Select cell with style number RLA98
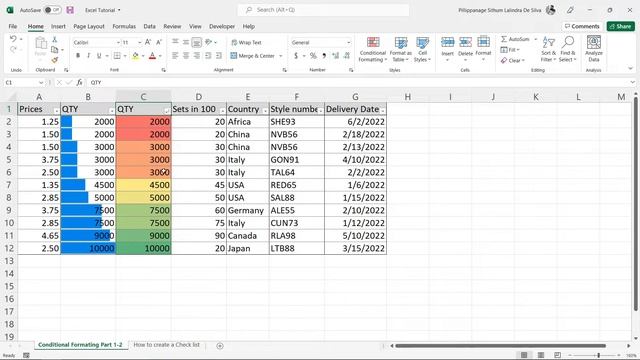This screenshot has width=640, height=360. (x=297, y=236)
